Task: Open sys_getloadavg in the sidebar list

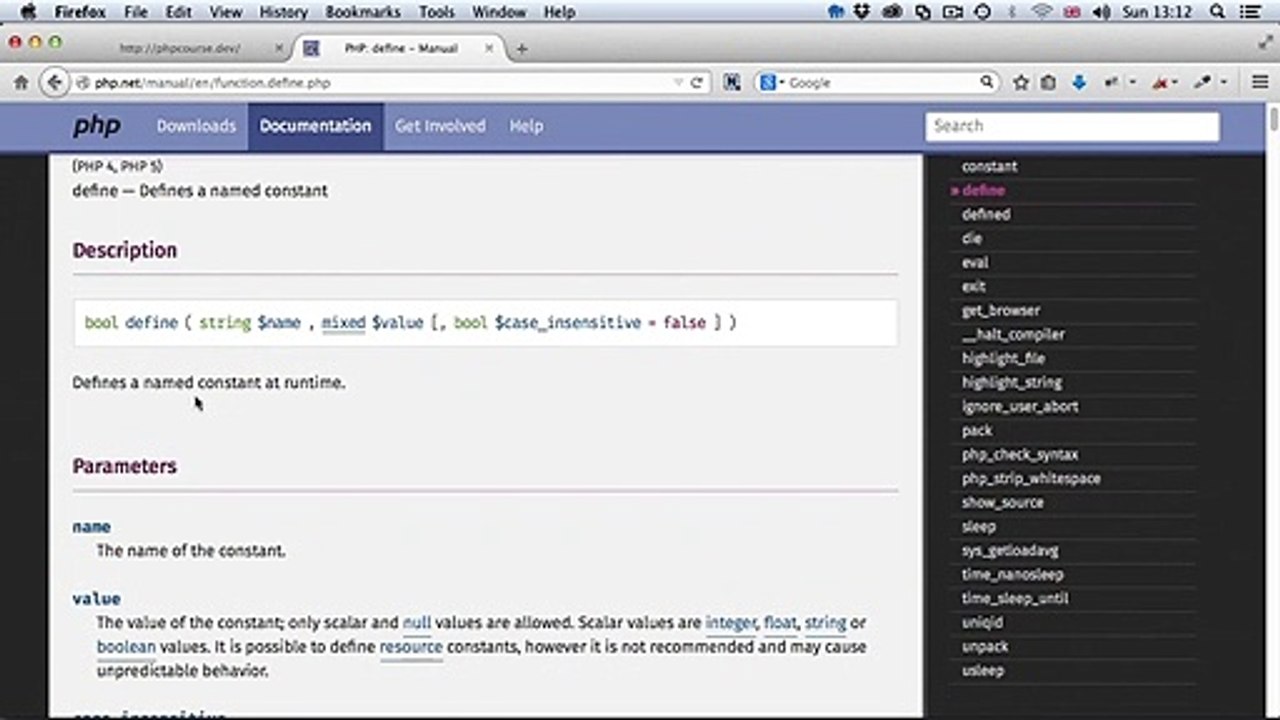Action: coord(1010,551)
